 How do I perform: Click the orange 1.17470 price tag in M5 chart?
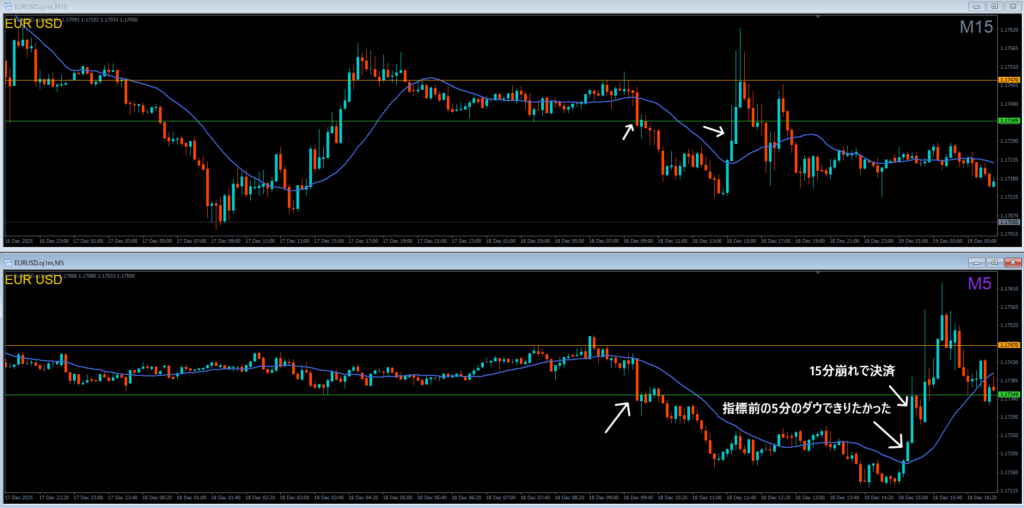click(1010, 345)
